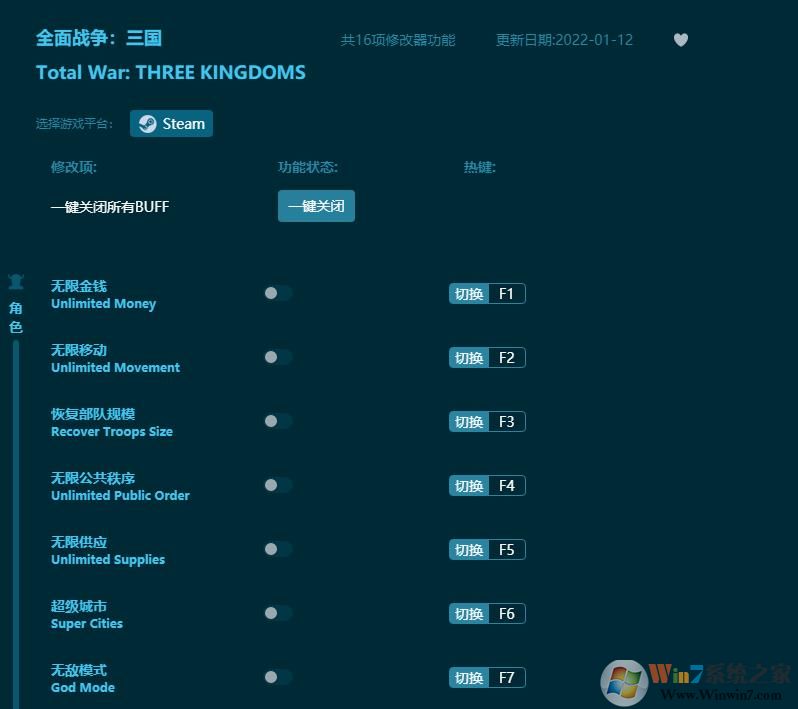Click the 一键关闭所有BUFF text
Image resolution: width=798 pixels, height=709 pixels.
(x=110, y=207)
